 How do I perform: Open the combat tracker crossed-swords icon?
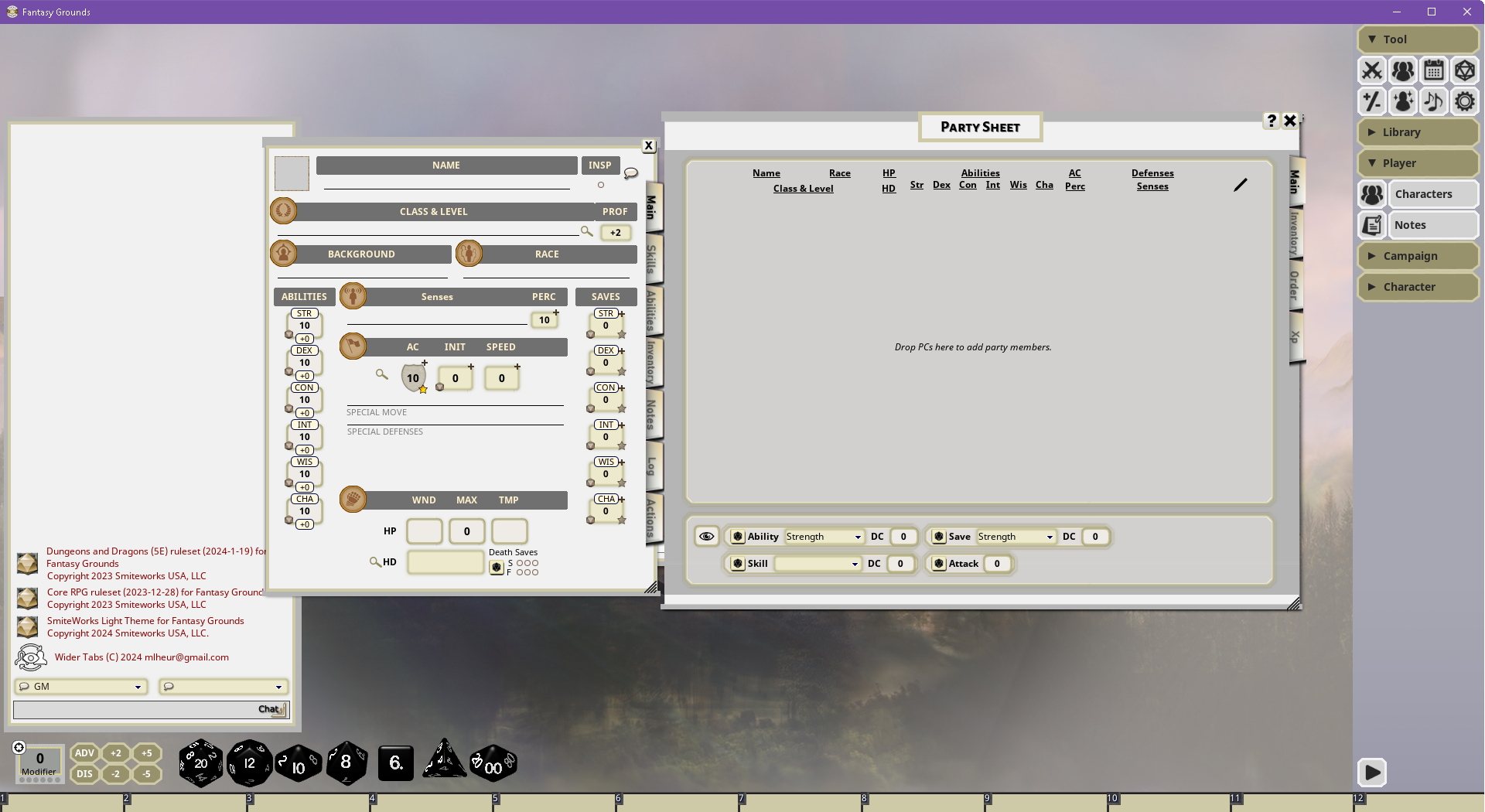coord(1372,70)
